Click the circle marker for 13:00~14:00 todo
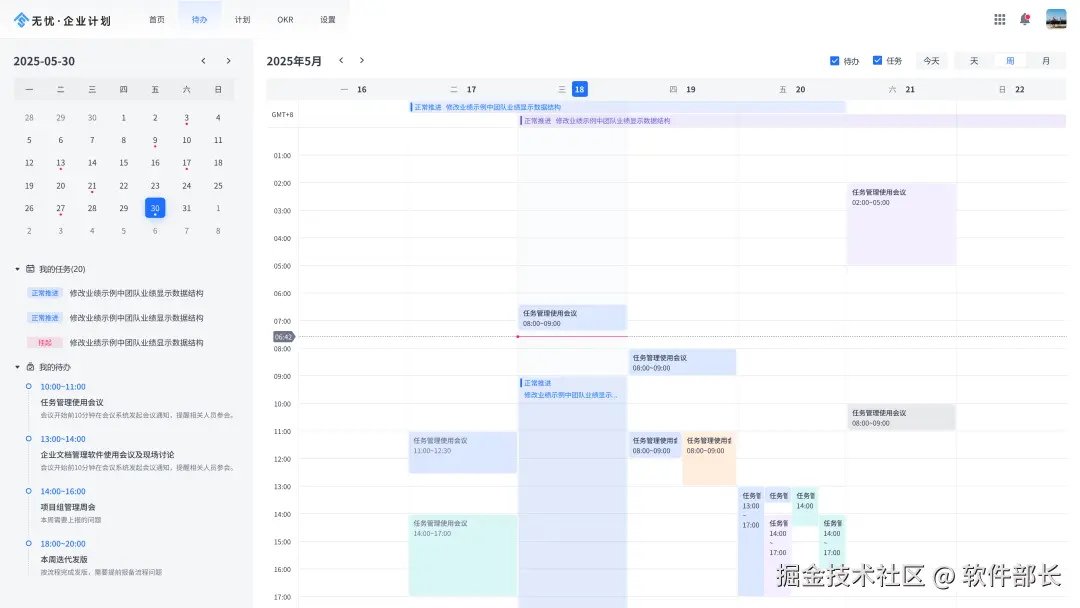This screenshot has height=608, width=1080. coord(28,439)
